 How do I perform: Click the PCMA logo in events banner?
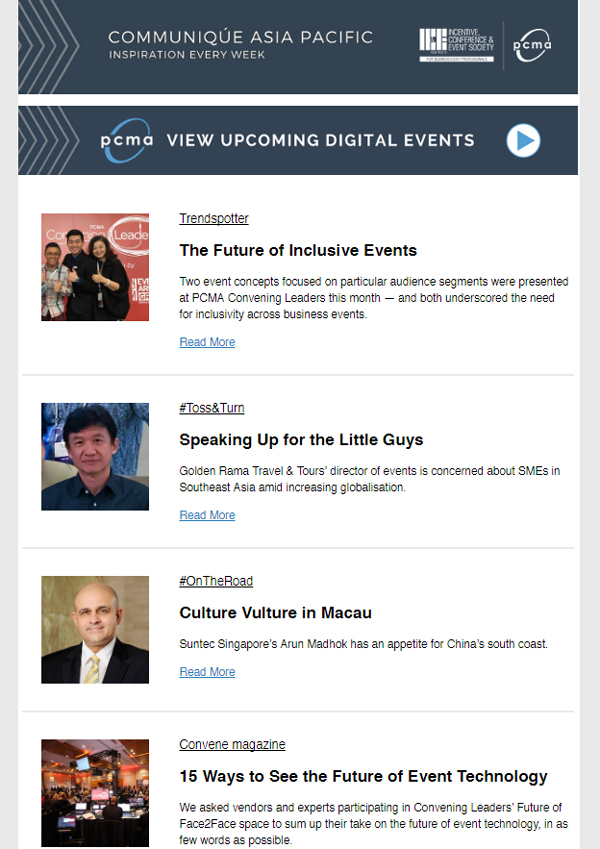point(127,140)
